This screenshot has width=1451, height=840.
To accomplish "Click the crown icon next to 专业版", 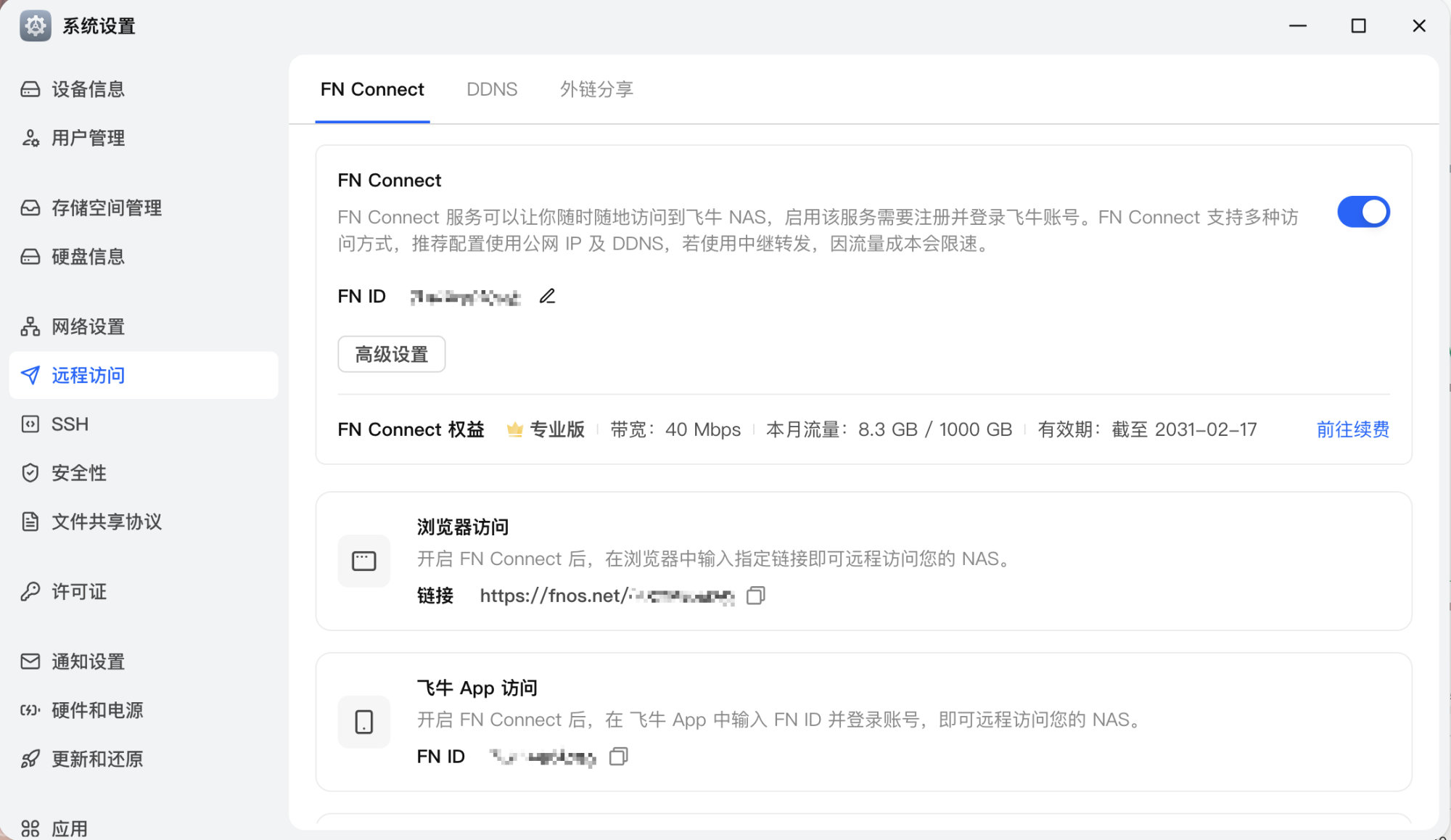I will 514,429.
